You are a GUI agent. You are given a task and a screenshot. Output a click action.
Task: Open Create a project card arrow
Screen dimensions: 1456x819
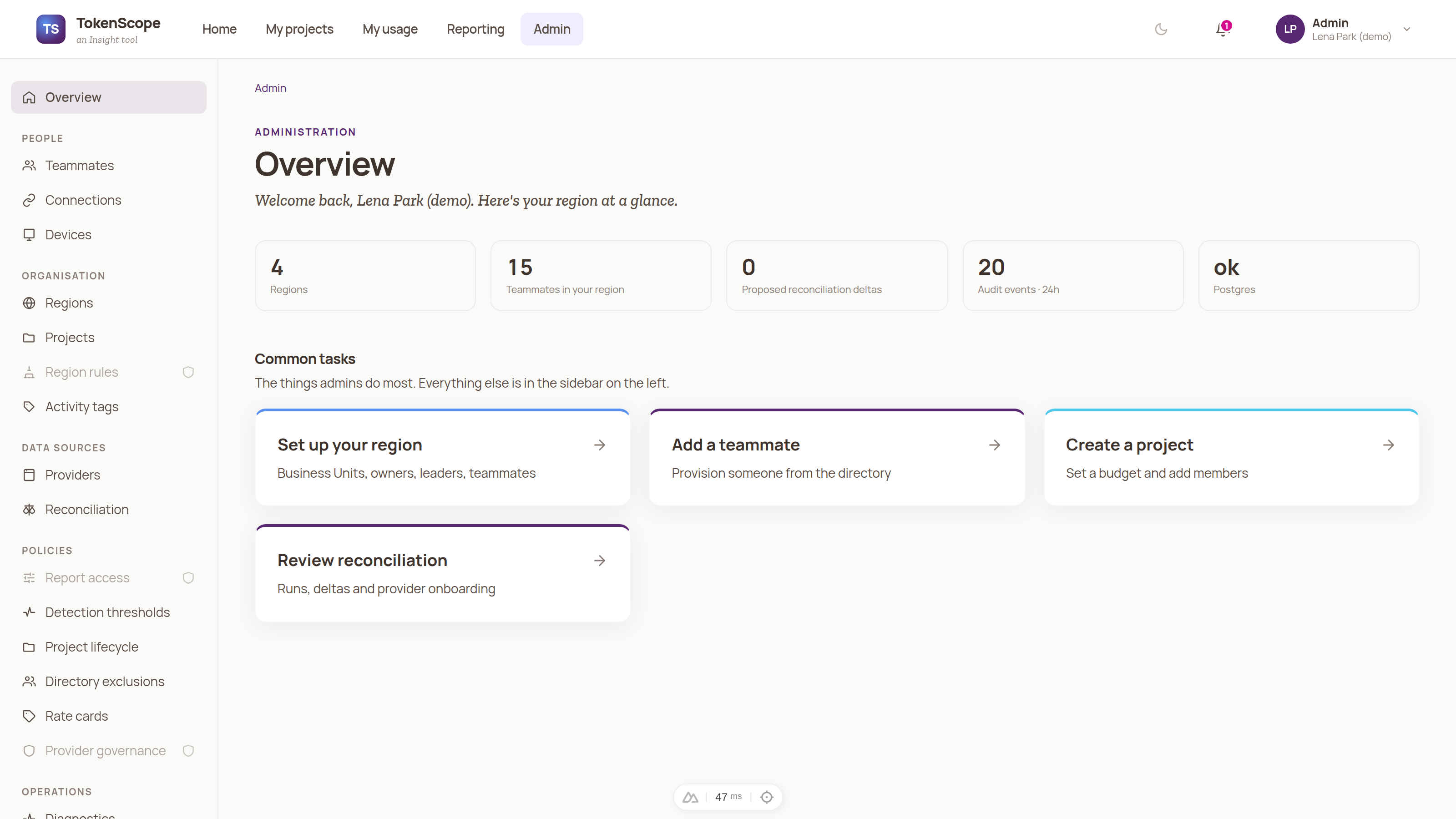click(x=1389, y=445)
